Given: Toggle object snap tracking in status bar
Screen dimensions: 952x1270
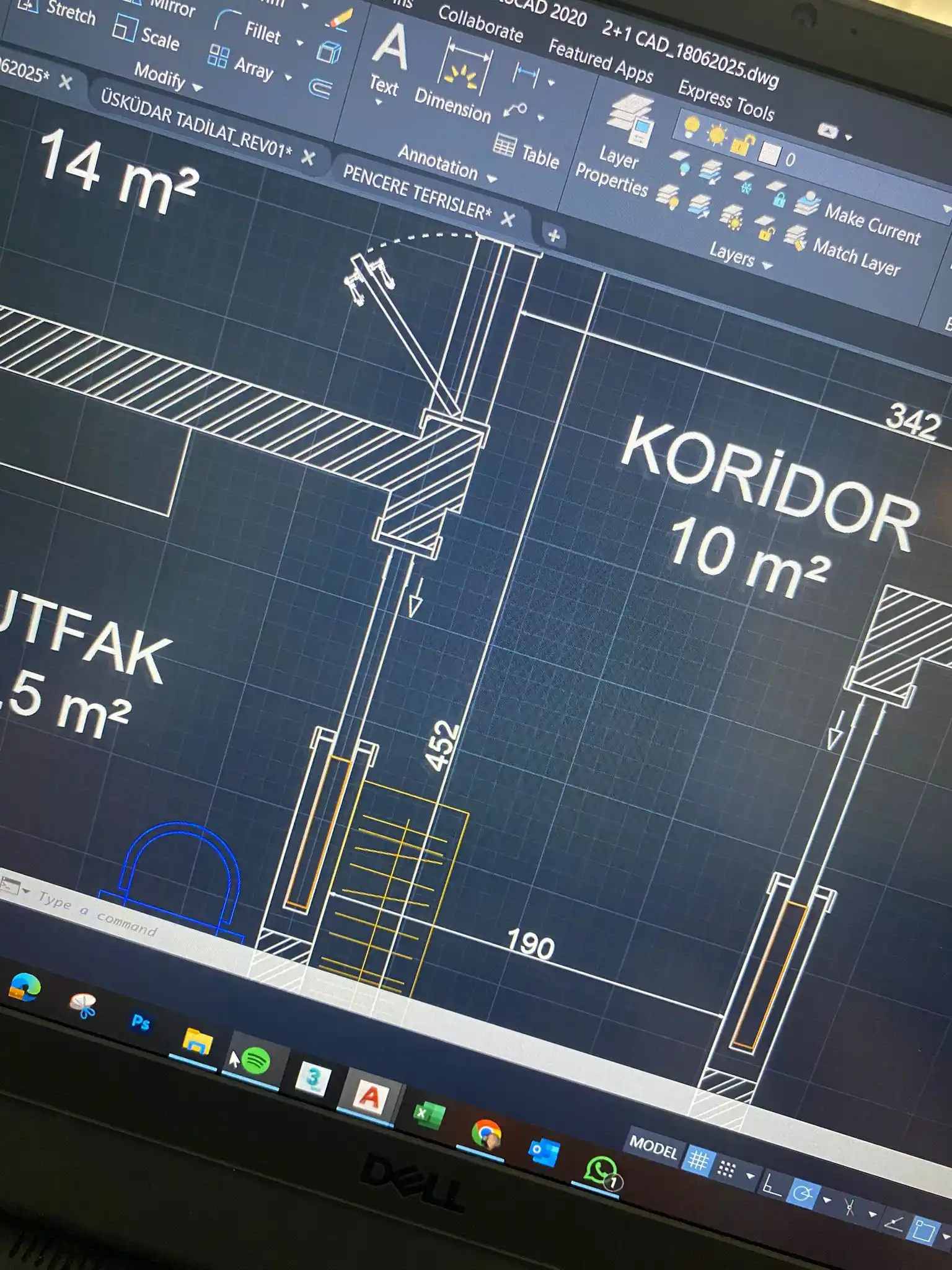Looking at the screenshot, I should tap(892, 1223).
